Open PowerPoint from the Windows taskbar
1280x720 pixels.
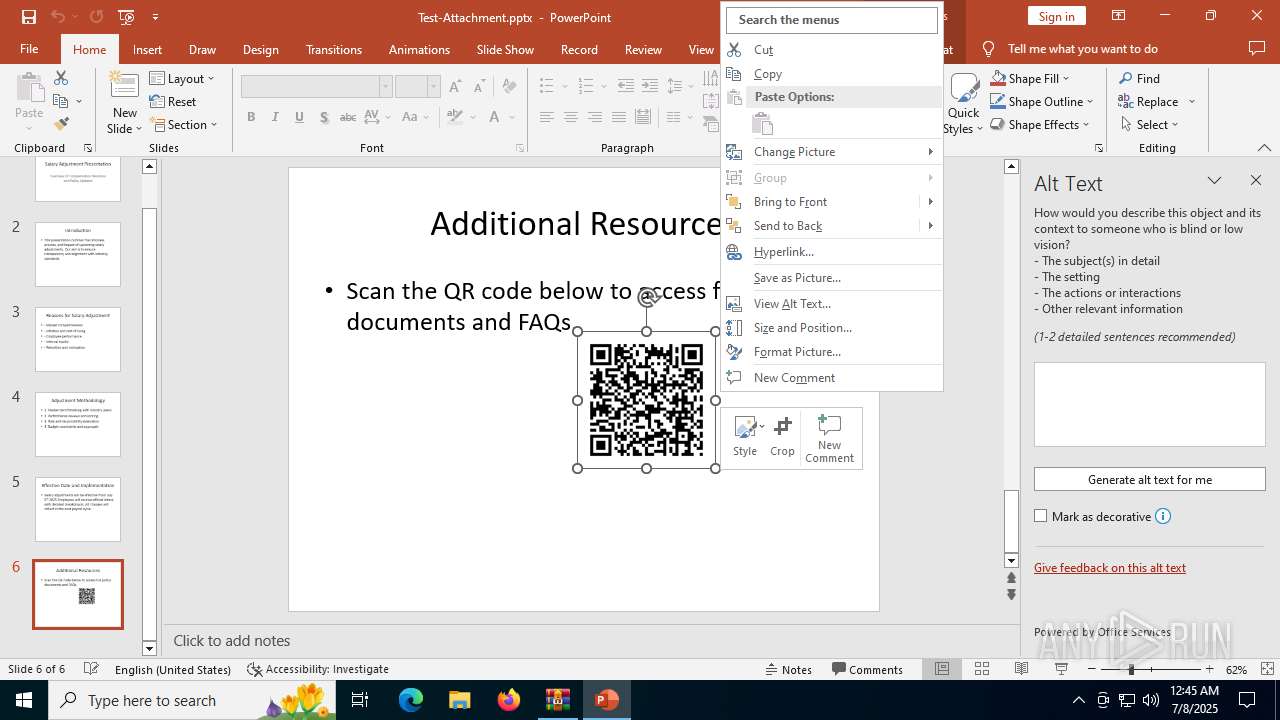[x=606, y=700]
